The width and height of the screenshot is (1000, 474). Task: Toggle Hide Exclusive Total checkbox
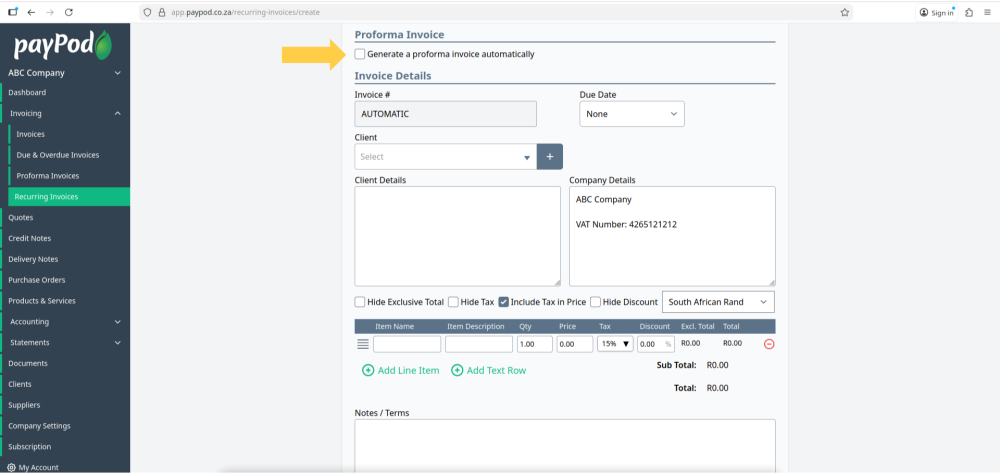coord(360,302)
